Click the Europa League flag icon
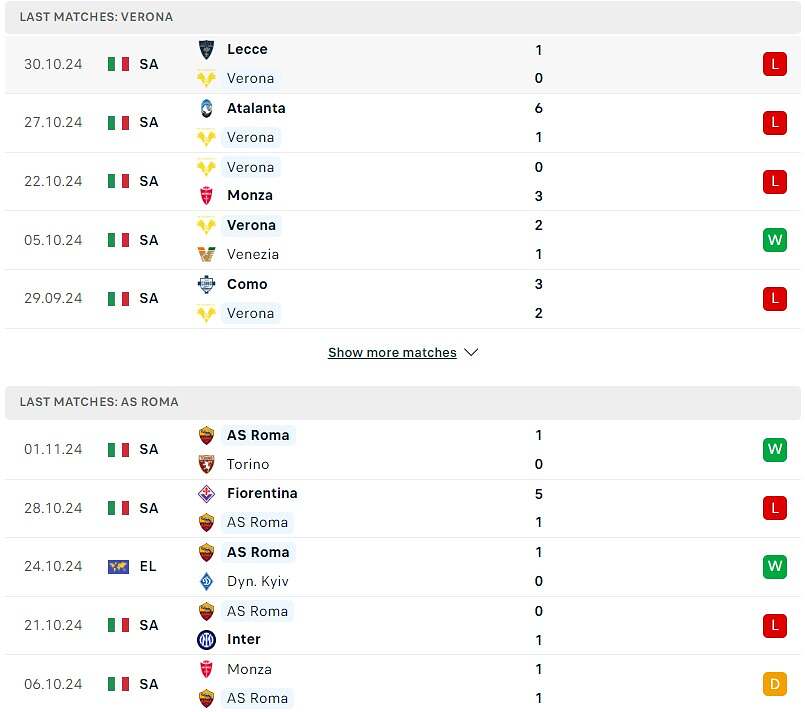This screenshot has width=805, height=712. (x=119, y=567)
